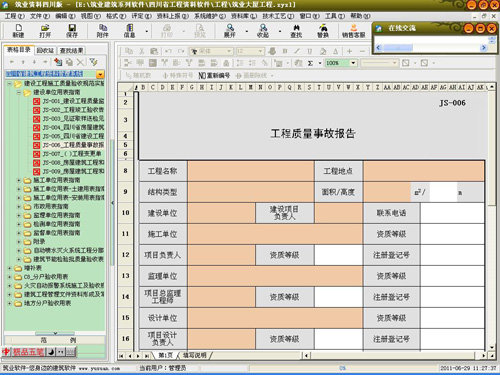This screenshot has height=375, width=500.
Task: Click the 打开 (Open) toolbar icon
Action: 45,31
